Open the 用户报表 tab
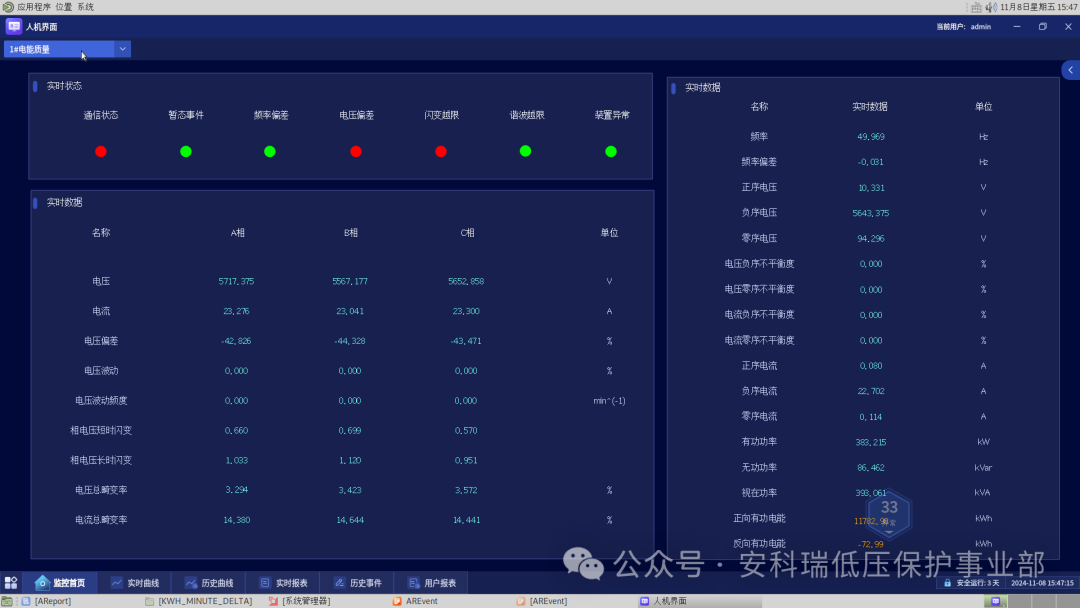The image size is (1080, 608). pyautogui.click(x=432, y=583)
